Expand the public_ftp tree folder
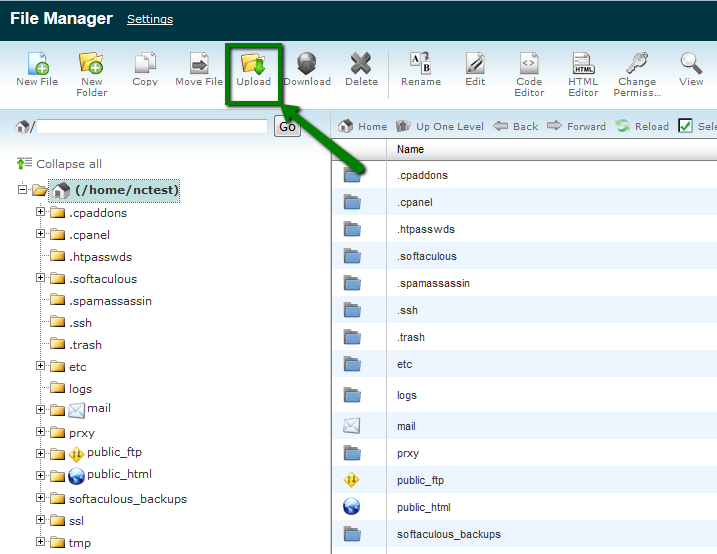This screenshot has height=554, width=717. pyautogui.click(x=40, y=453)
